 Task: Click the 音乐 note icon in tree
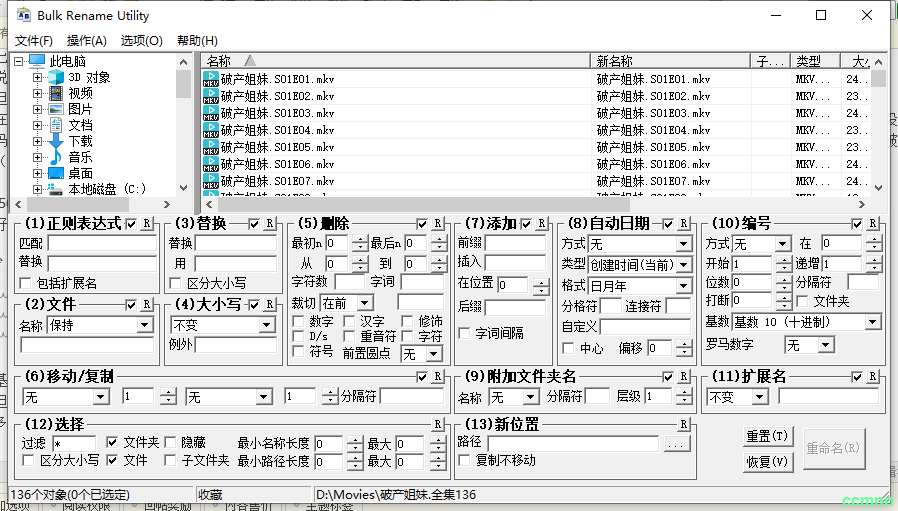click(55, 158)
